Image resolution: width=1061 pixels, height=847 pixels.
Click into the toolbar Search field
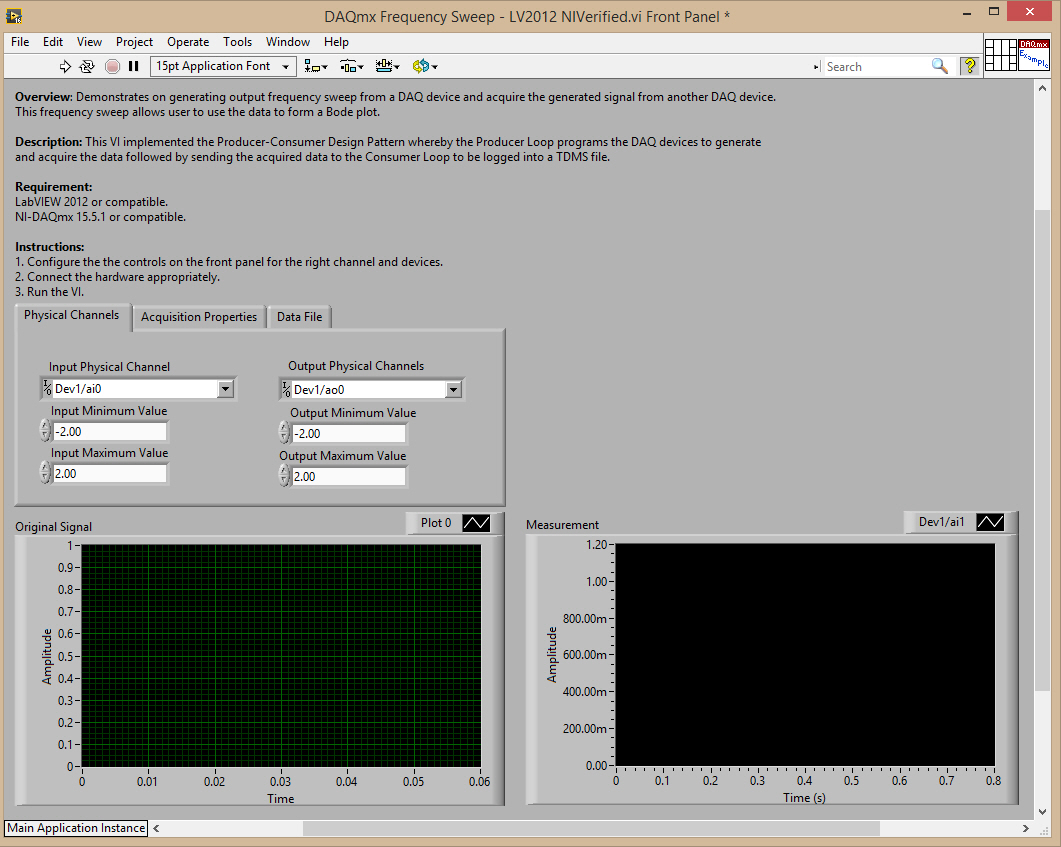pyautogui.click(x=876, y=66)
